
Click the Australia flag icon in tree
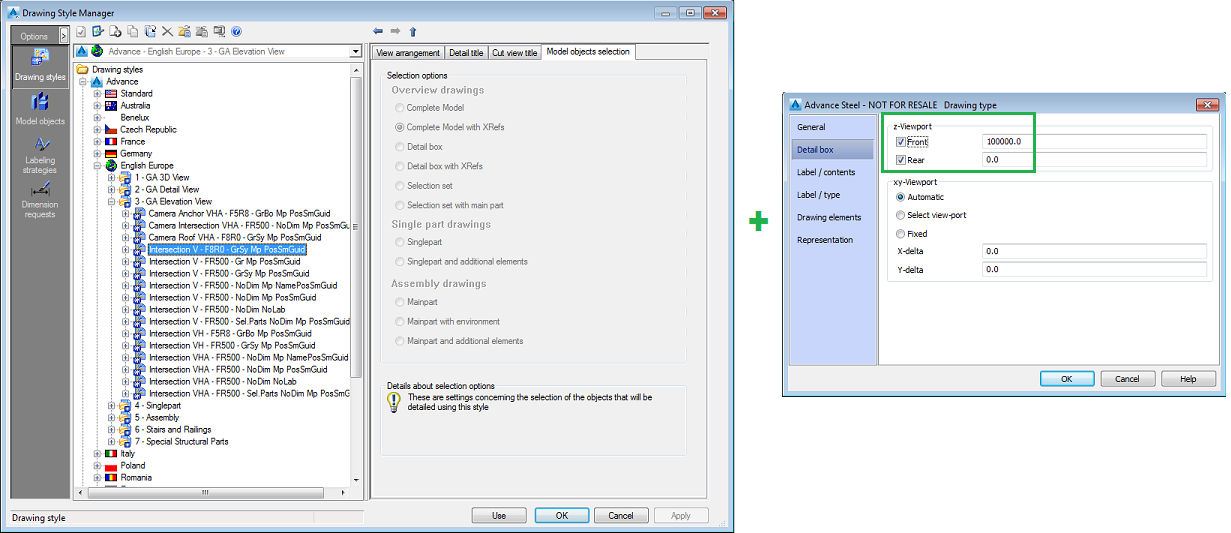(112, 106)
